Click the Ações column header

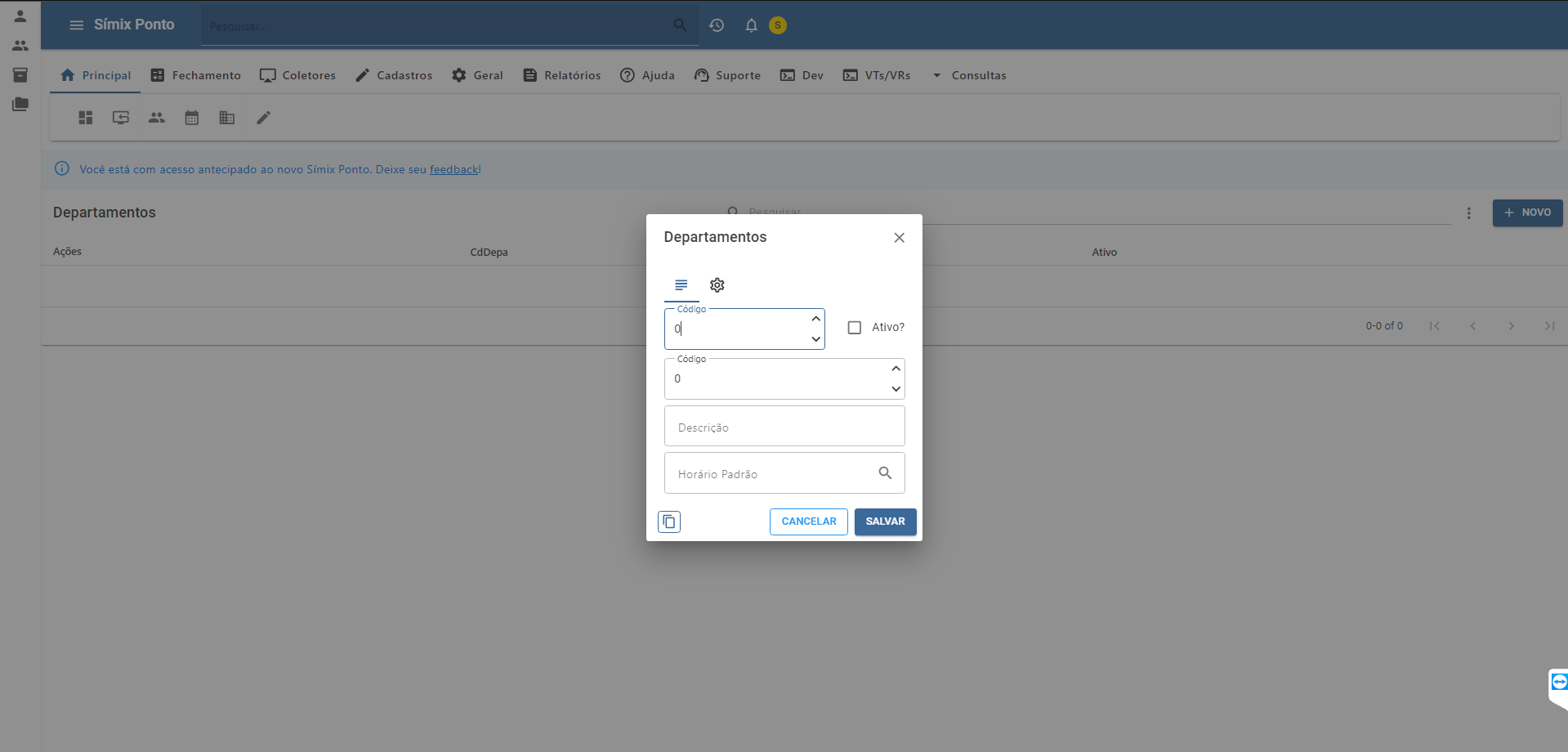[67, 252]
